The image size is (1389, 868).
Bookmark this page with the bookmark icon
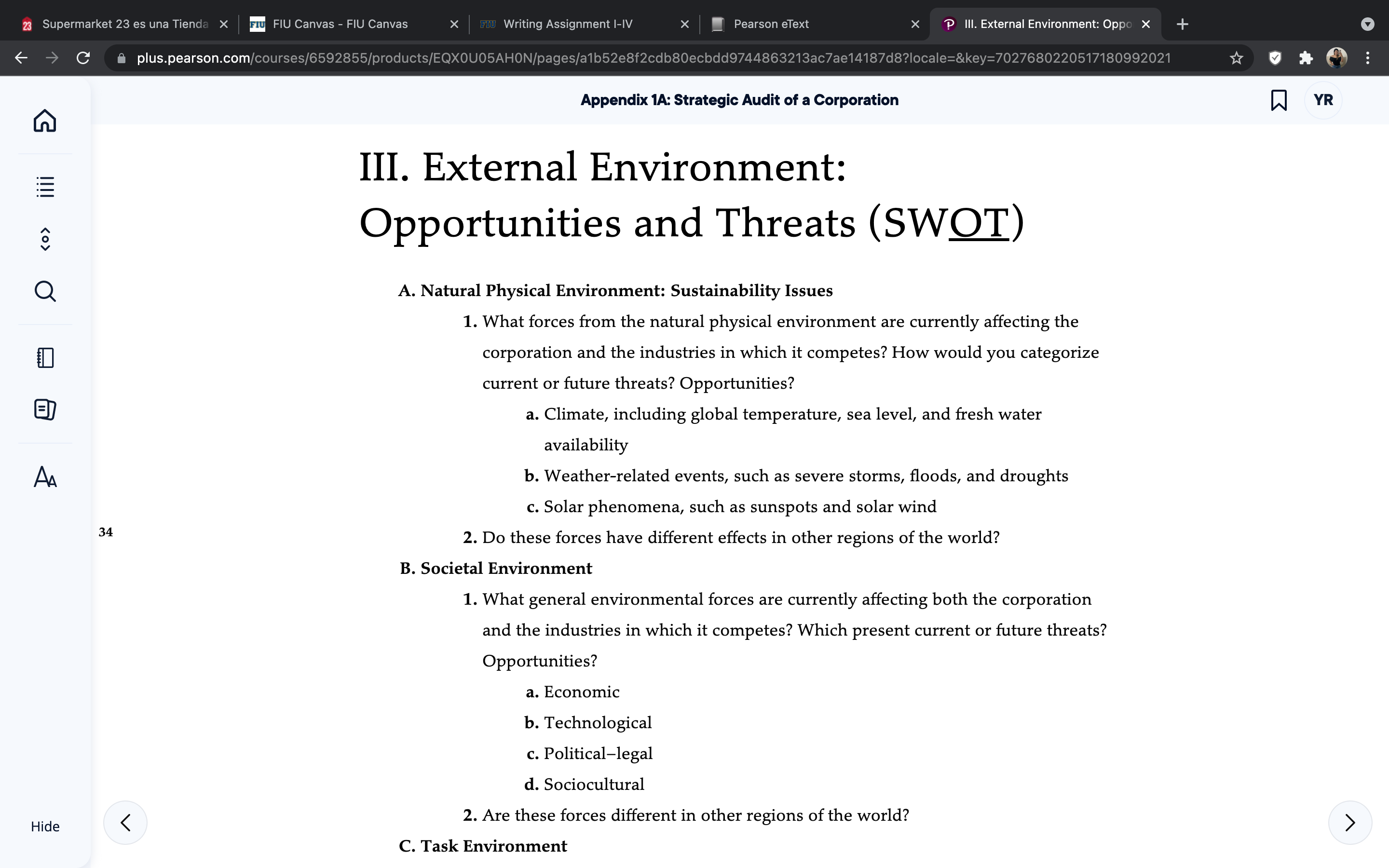(x=1278, y=100)
